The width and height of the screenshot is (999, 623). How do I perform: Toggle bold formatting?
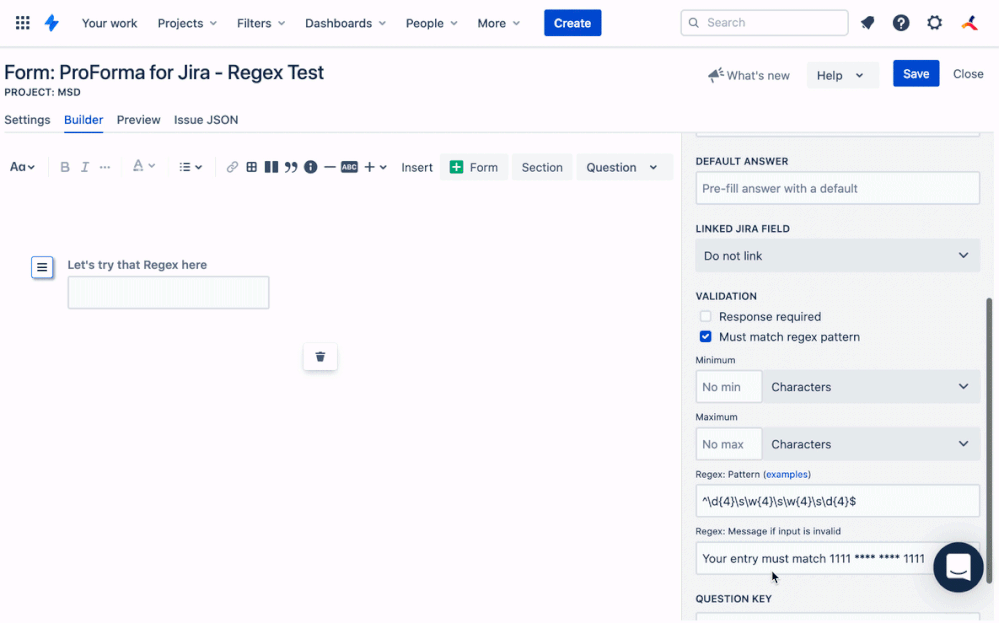pyautogui.click(x=64, y=167)
